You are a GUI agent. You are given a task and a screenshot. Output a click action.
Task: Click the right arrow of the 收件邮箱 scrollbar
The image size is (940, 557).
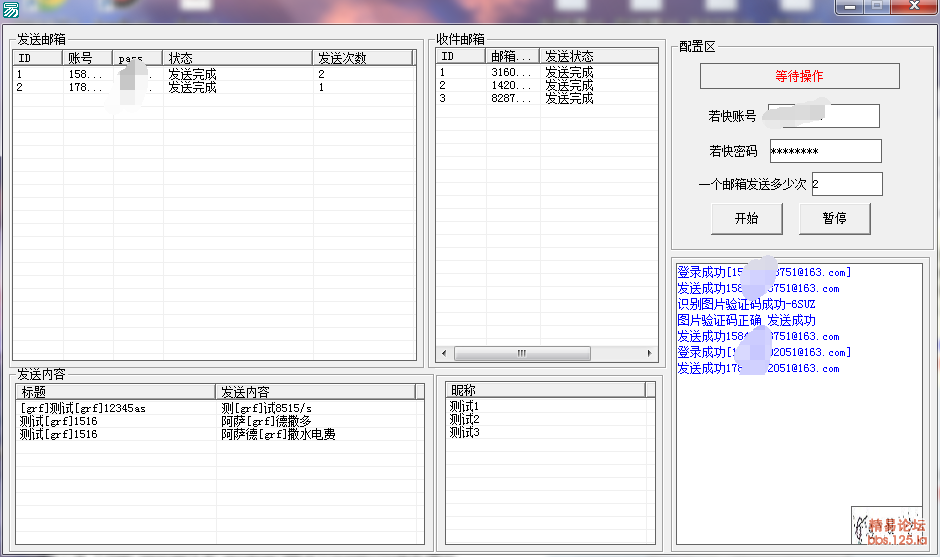tap(649, 354)
